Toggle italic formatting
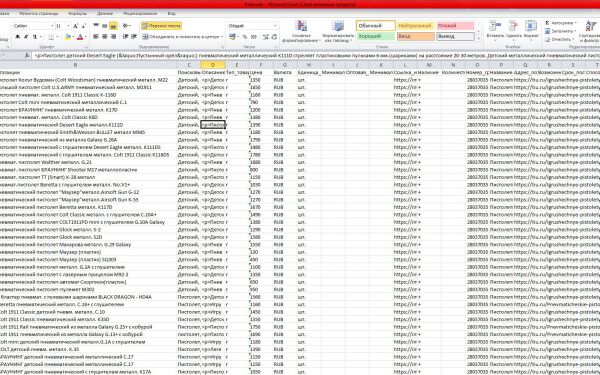600x375 pixels. [26, 37]
